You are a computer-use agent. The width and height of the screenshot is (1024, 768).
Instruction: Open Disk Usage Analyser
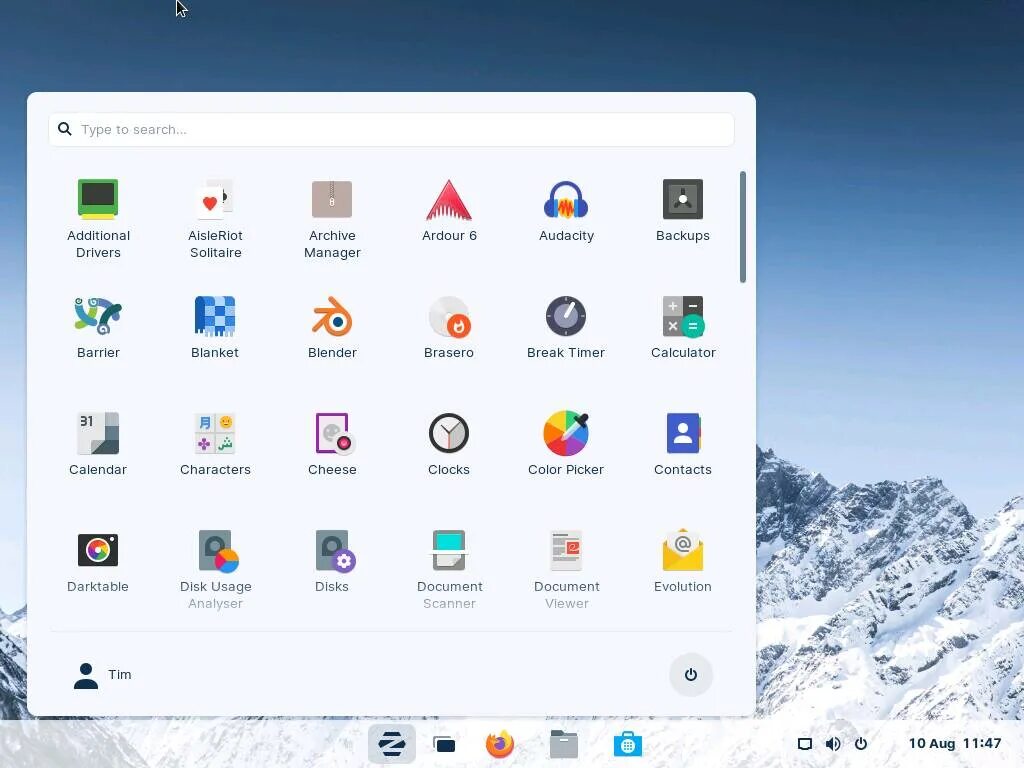pyautogui.click(x=216, y=569)
